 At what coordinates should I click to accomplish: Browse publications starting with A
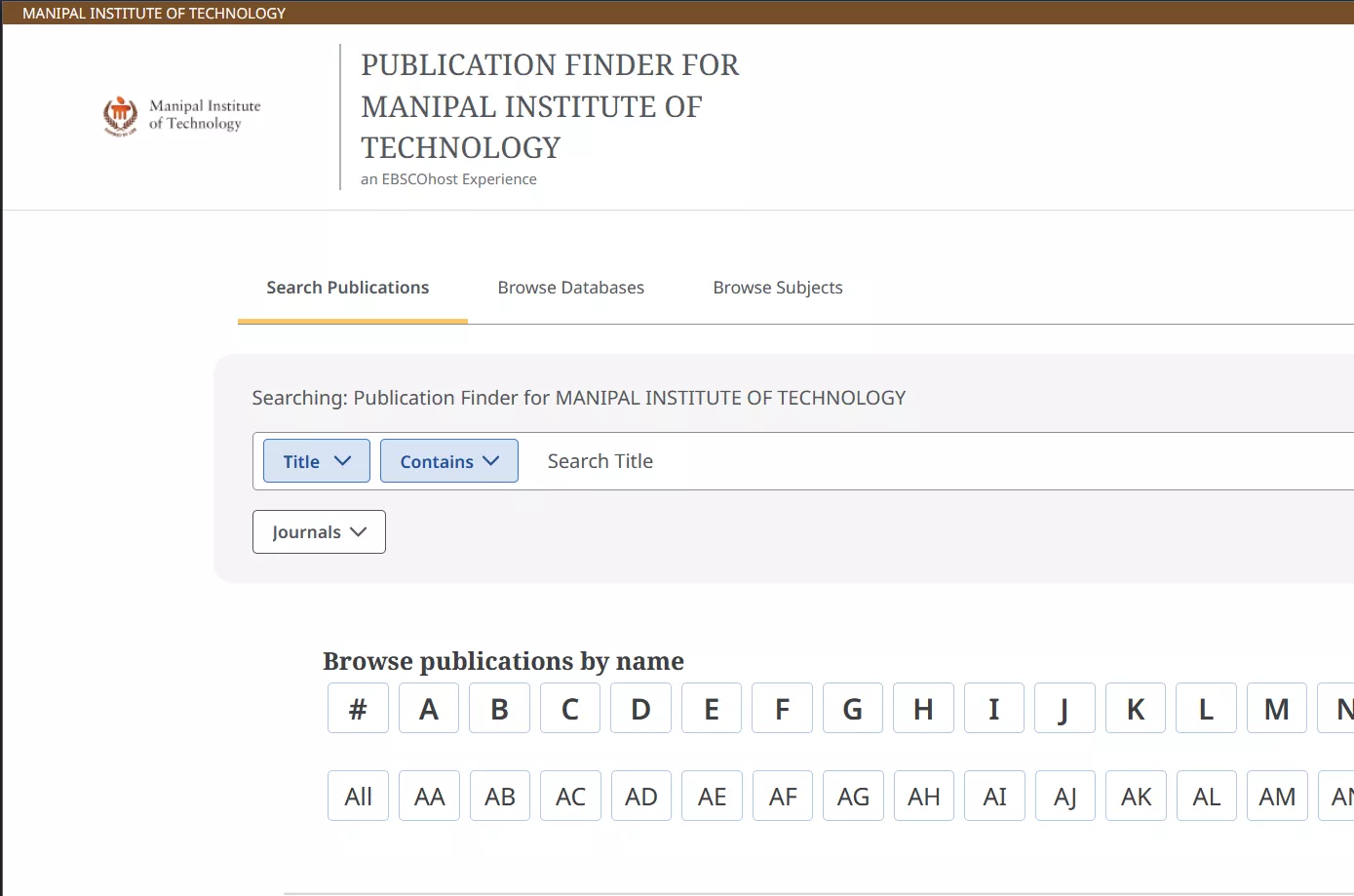428,708
